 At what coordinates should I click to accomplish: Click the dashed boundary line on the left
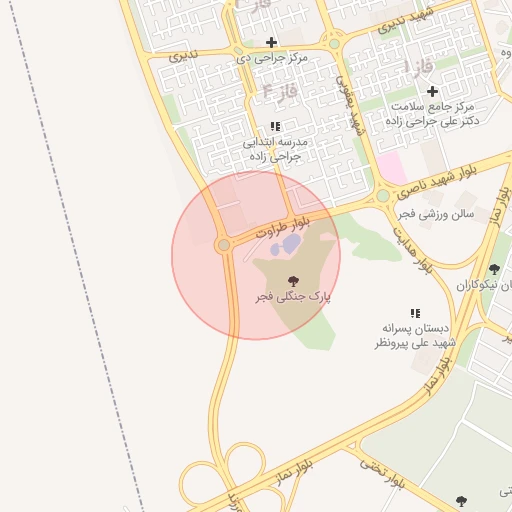click(77, 257)
